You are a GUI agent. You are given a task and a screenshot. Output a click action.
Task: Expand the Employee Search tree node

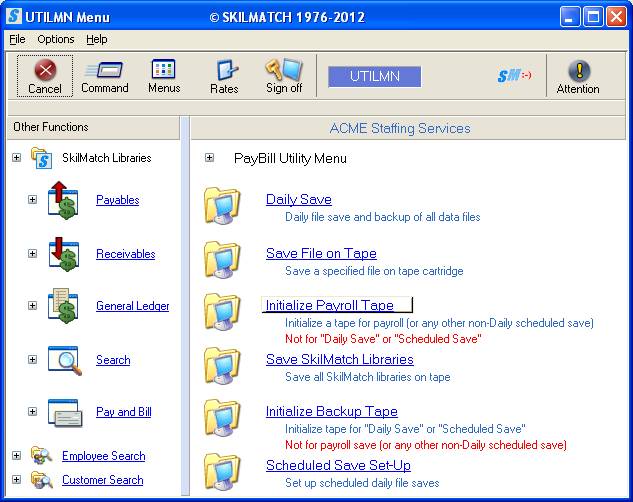16,455
